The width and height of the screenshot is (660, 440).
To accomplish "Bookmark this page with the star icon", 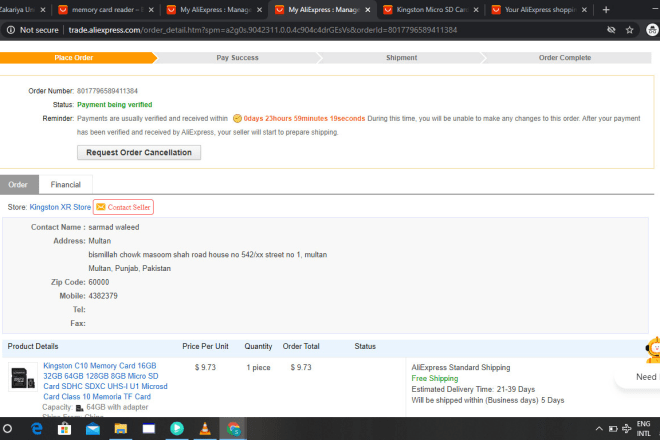I will click(629, 30).
